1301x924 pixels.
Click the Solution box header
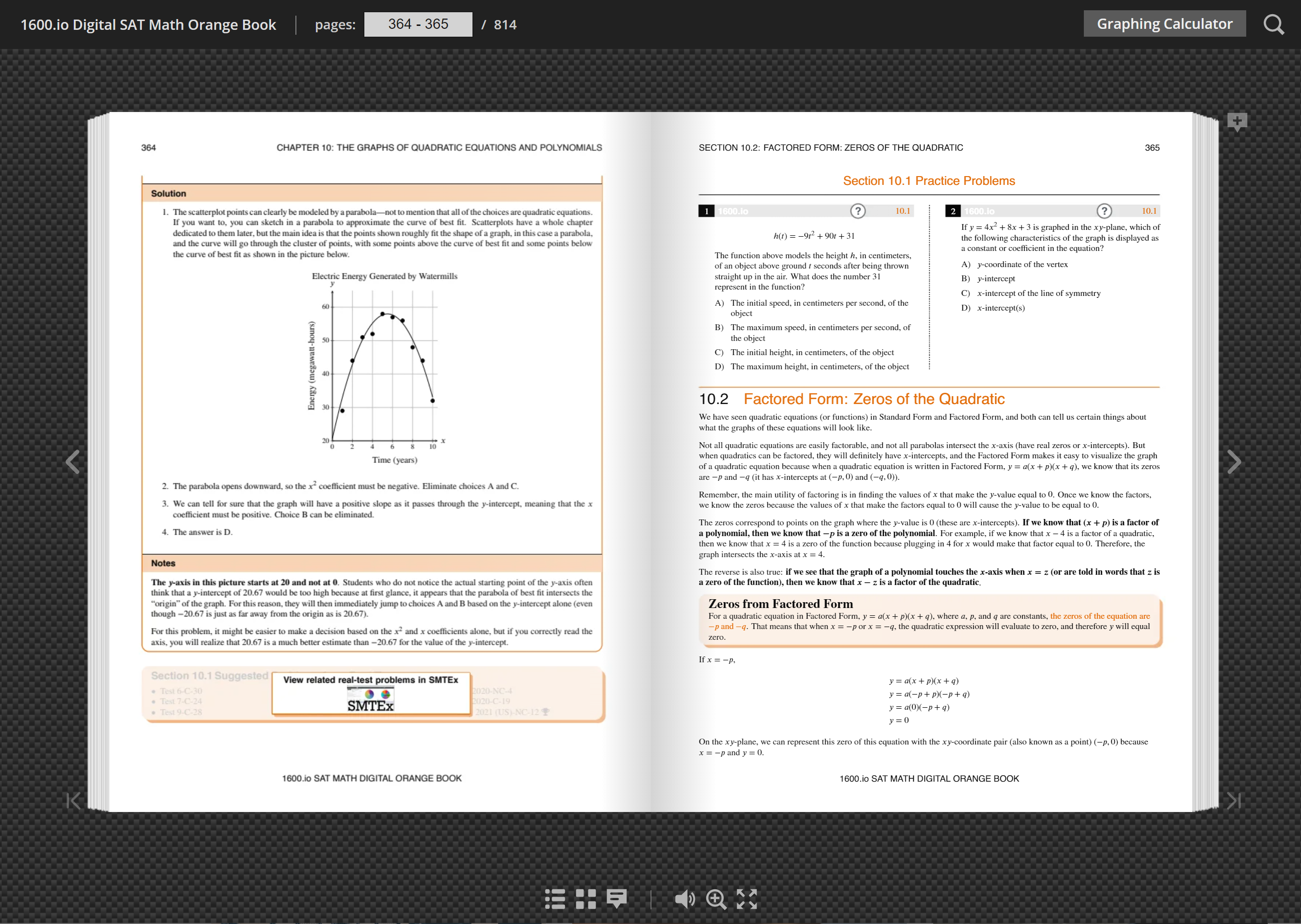point(372,193)
